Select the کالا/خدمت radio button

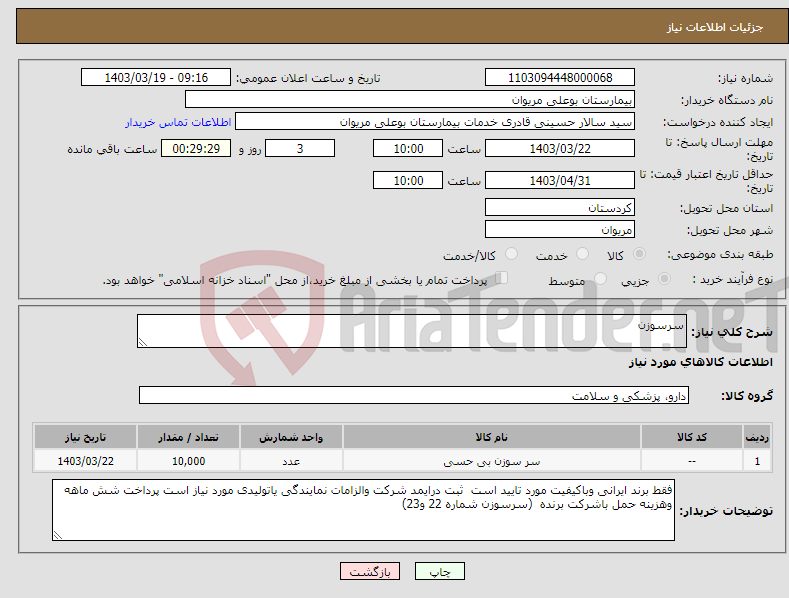(x=511, y=254)
